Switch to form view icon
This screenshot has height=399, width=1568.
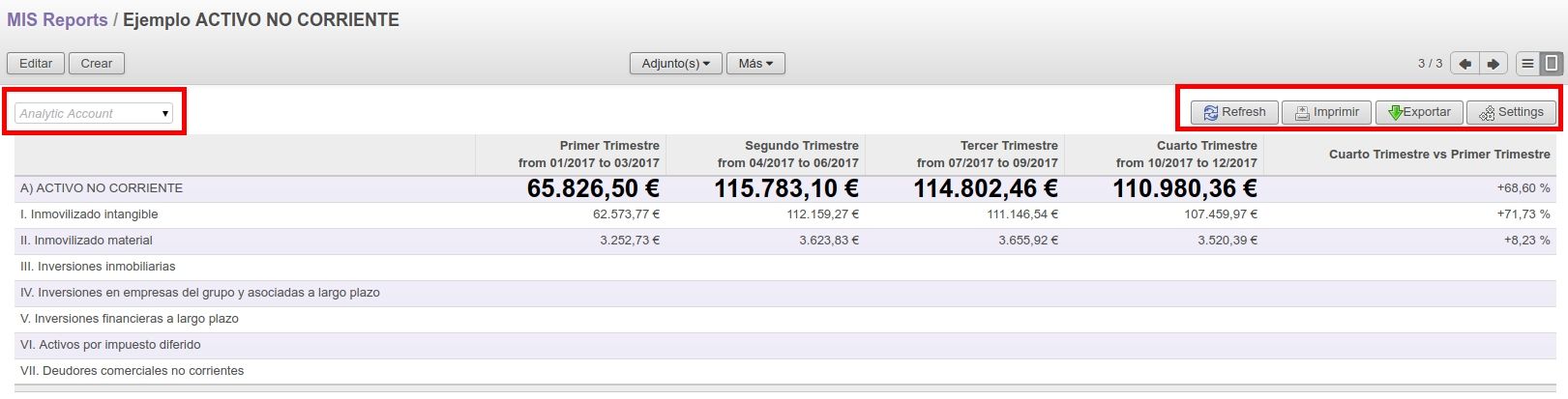coord(1552,64)
